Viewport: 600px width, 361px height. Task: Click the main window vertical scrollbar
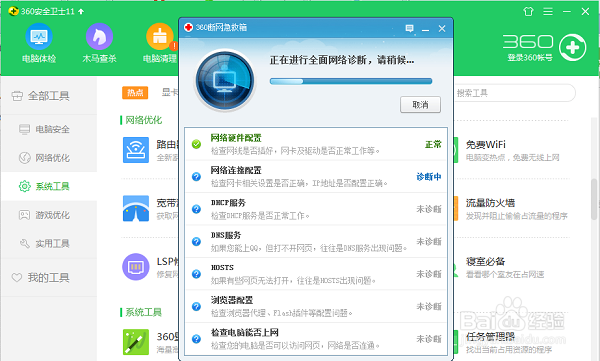pos(595,199)
